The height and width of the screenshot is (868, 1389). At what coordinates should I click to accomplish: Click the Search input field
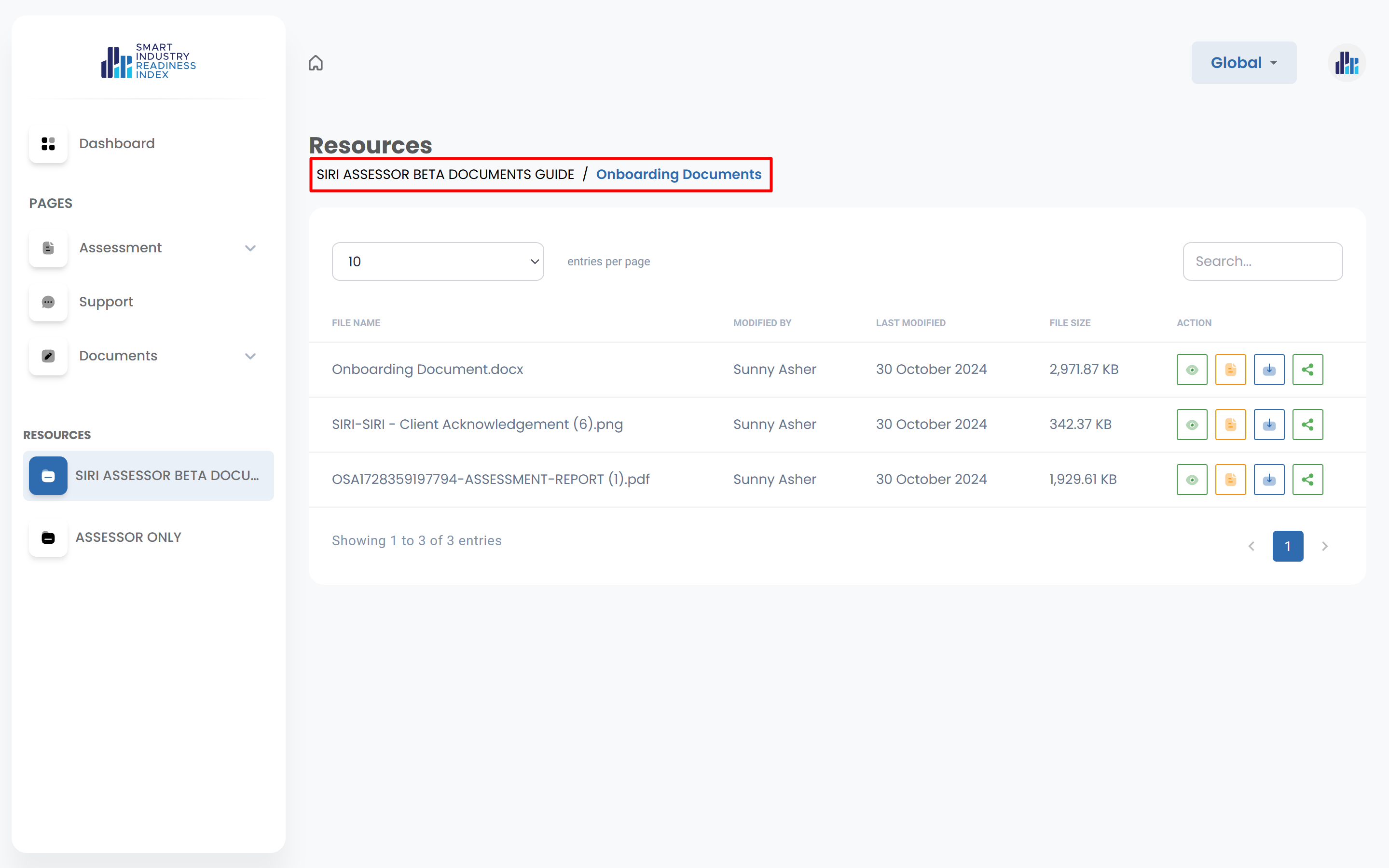1262,262
